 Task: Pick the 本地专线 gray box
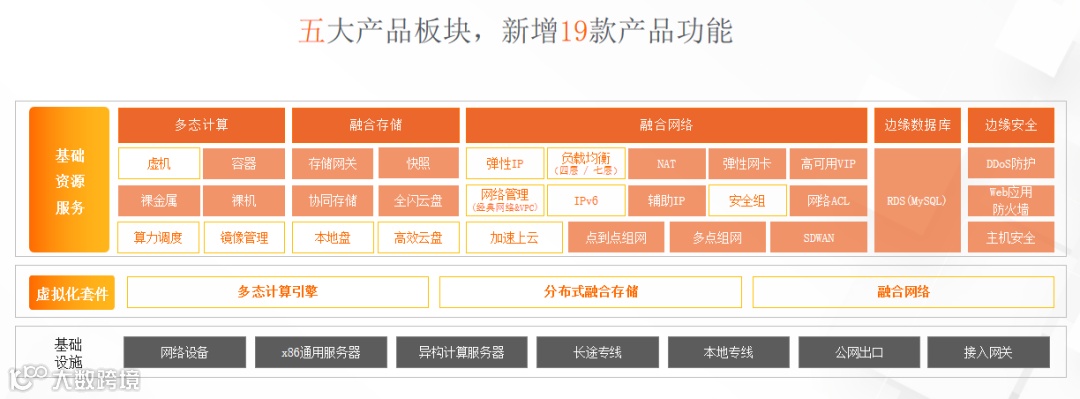point(728,352)
